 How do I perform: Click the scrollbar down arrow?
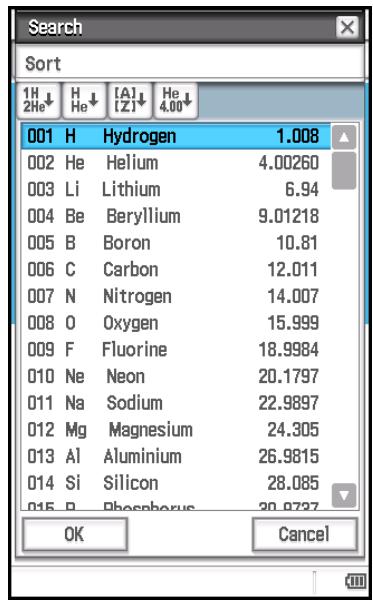point(344,495)
